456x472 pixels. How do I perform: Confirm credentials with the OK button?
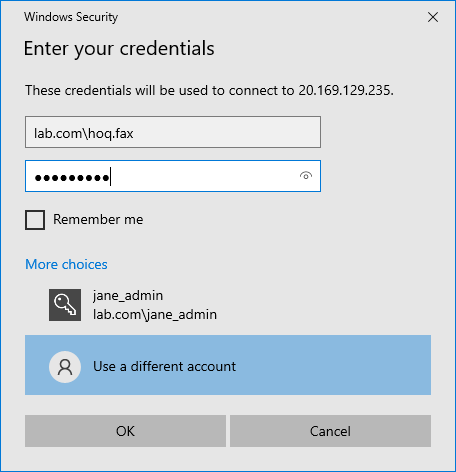click(125, 431)
